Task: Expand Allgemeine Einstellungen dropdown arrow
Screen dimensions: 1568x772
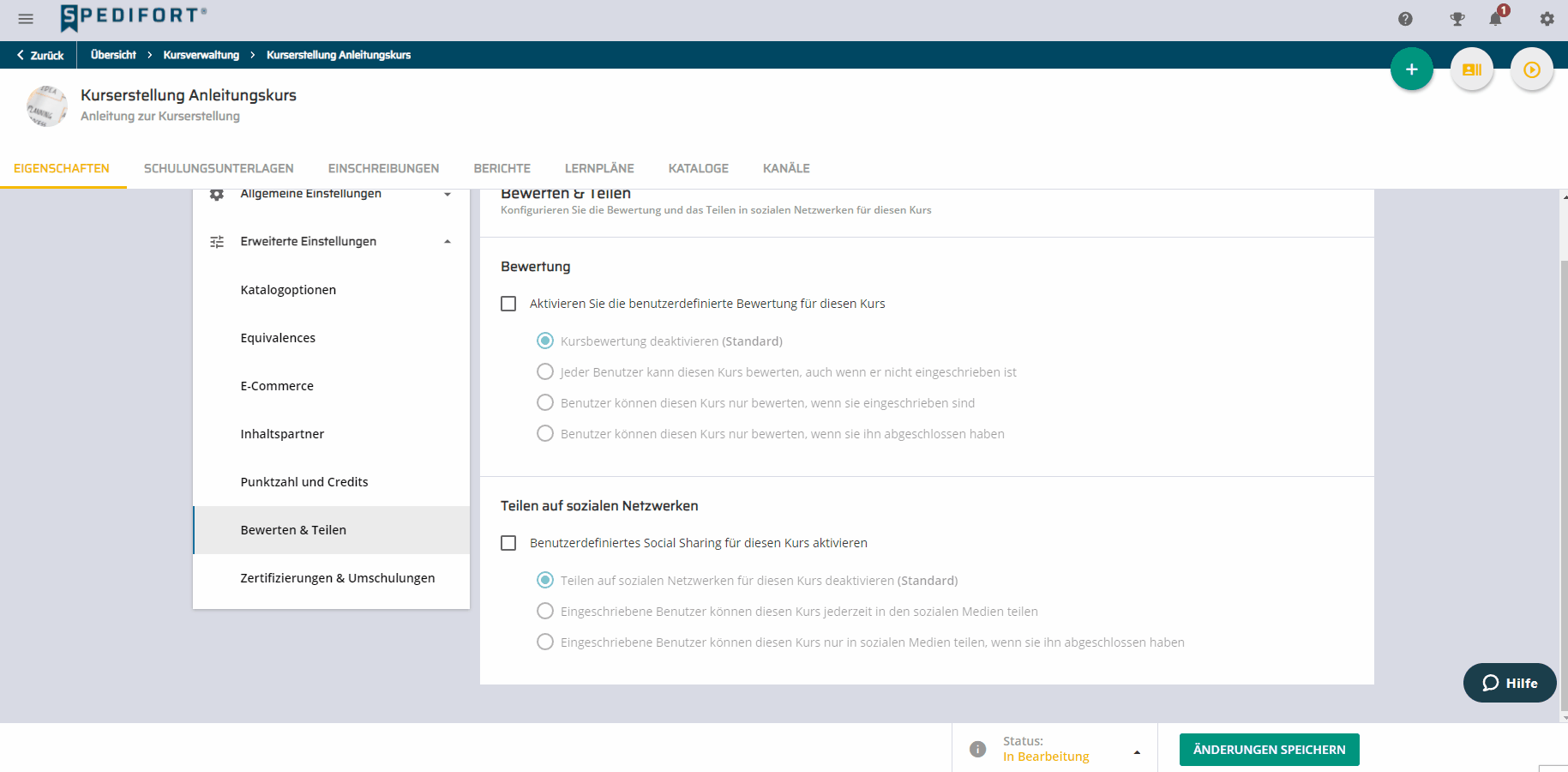Action: coord(448,195)
